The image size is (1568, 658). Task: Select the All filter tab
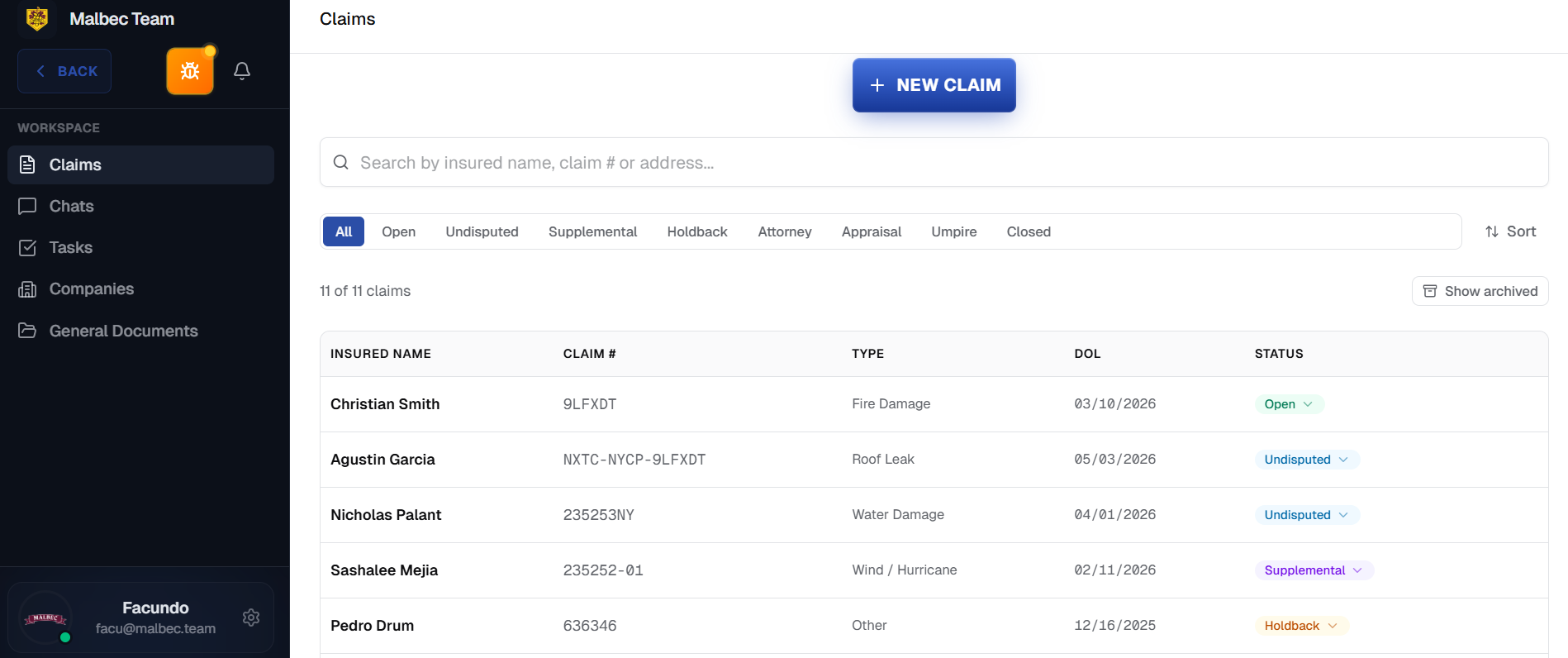click(344, 231)
